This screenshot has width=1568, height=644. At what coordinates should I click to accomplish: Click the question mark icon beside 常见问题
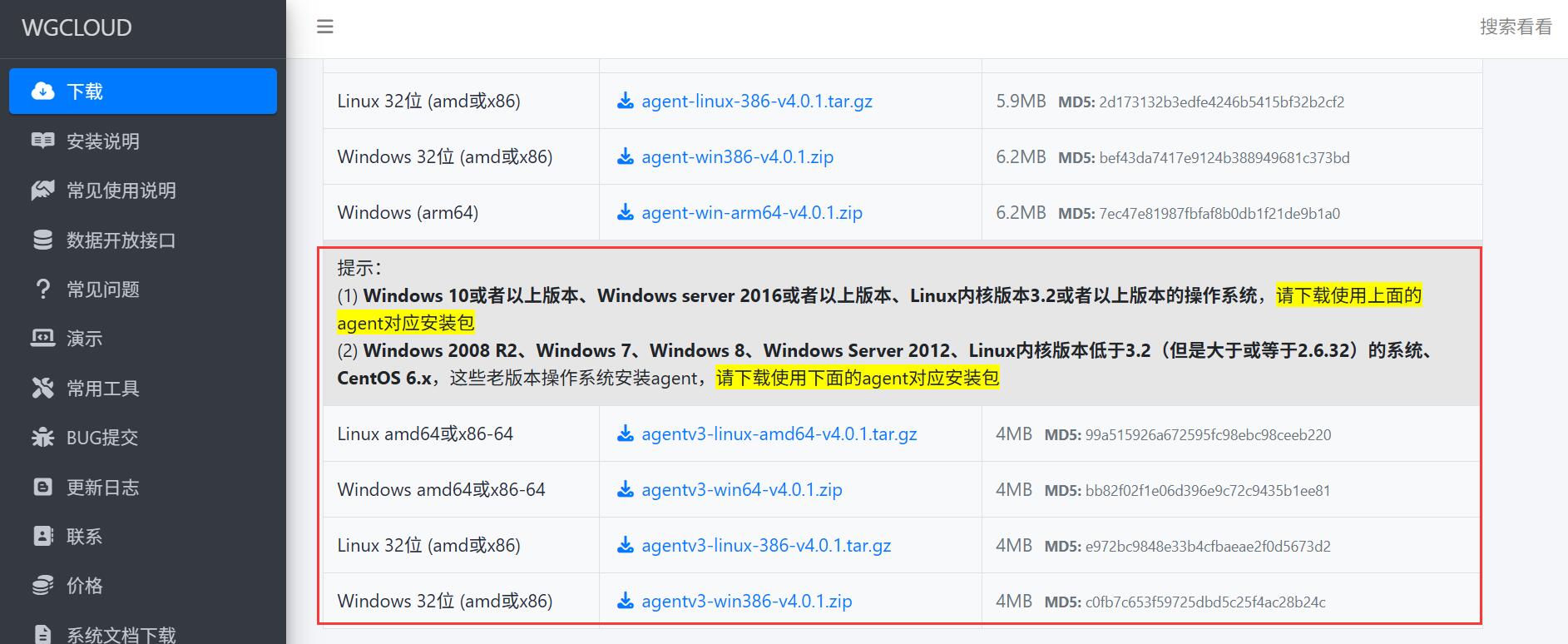42,289
